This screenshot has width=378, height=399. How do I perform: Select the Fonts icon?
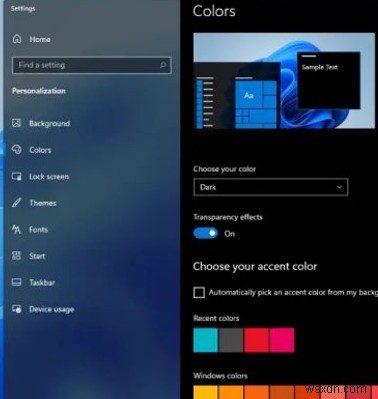pos(17,229)
